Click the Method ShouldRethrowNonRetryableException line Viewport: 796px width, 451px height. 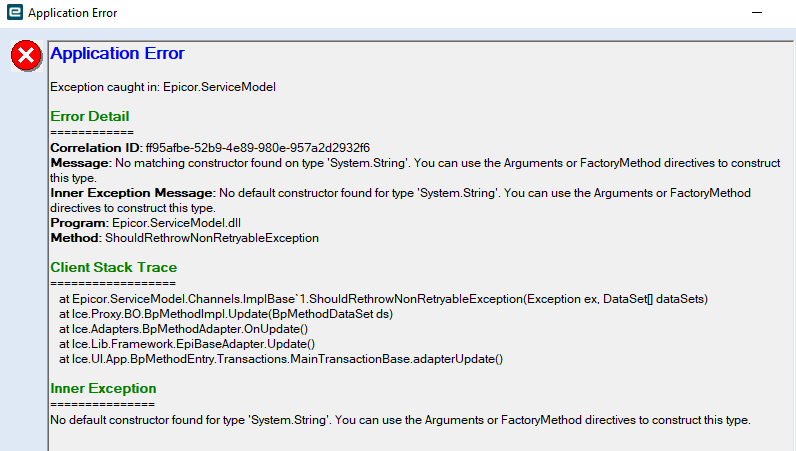[185, 238]
